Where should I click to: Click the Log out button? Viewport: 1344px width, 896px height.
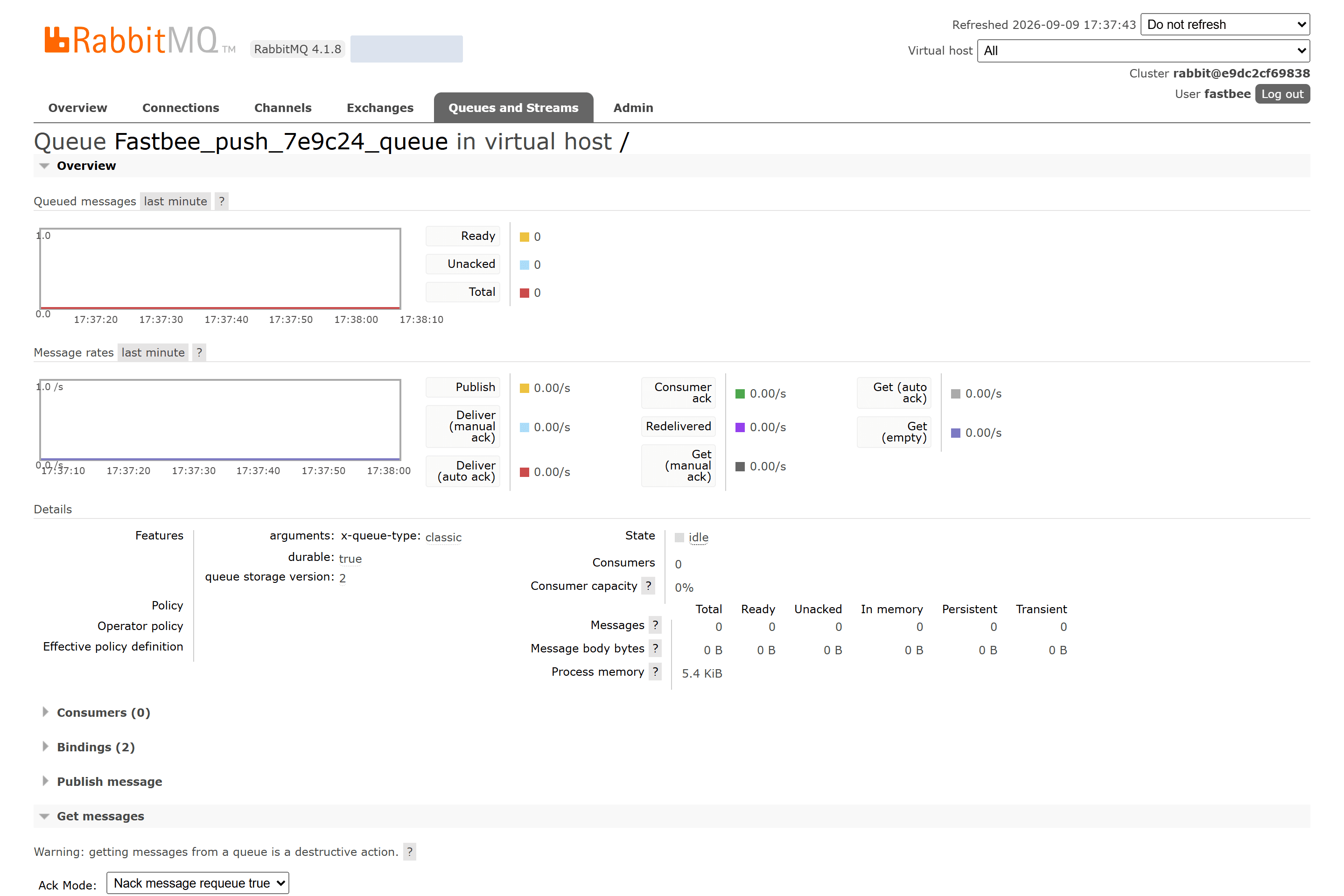coord(1282,94)
